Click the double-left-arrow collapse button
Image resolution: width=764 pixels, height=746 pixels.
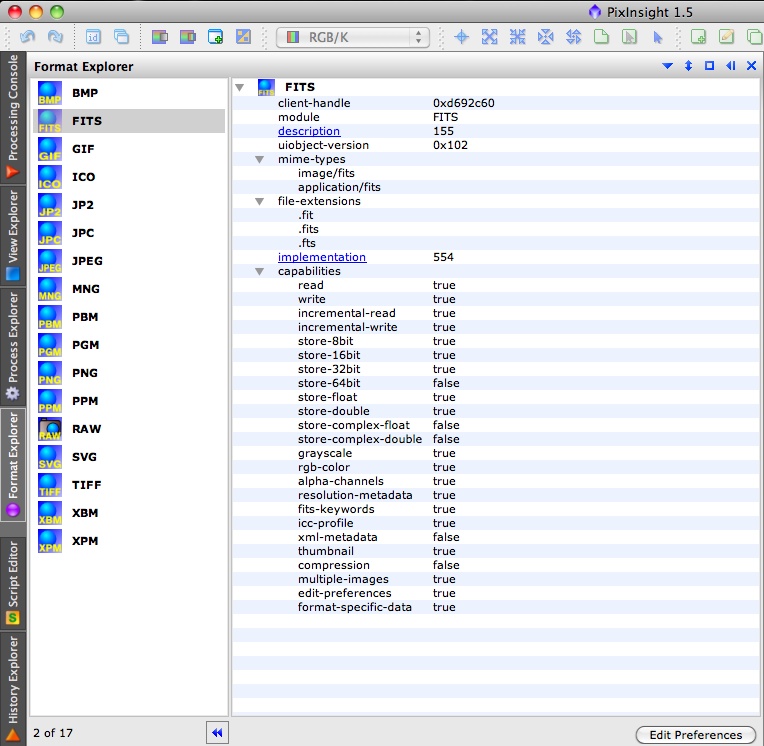click(217, 732)
